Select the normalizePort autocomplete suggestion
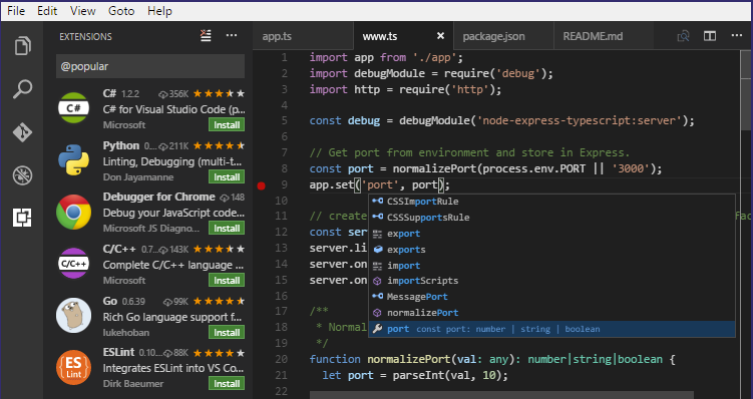Screen dimensions: 753x399 pyautogui.click(x=552, y=313)
